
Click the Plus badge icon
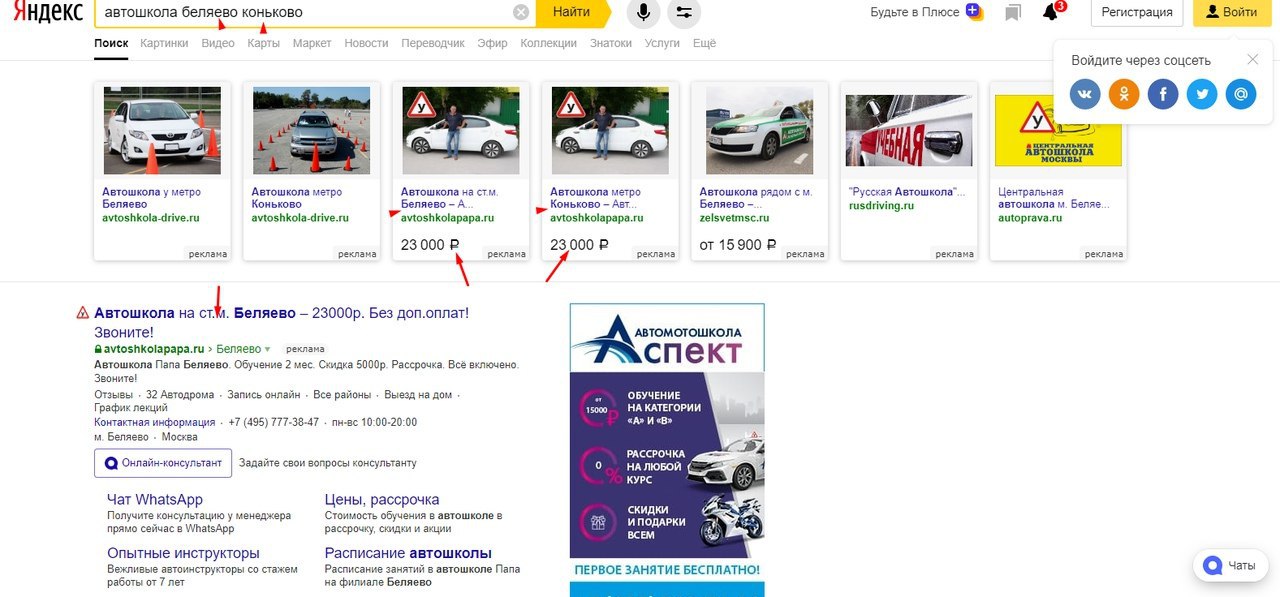[x=973, y=12]
